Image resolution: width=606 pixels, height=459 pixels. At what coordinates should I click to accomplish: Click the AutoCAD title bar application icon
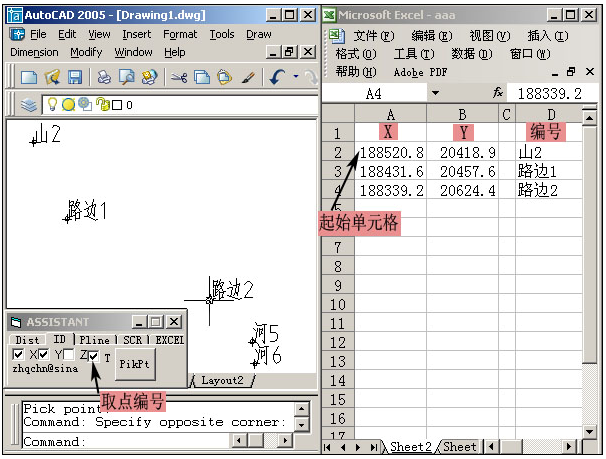point(15,15)
